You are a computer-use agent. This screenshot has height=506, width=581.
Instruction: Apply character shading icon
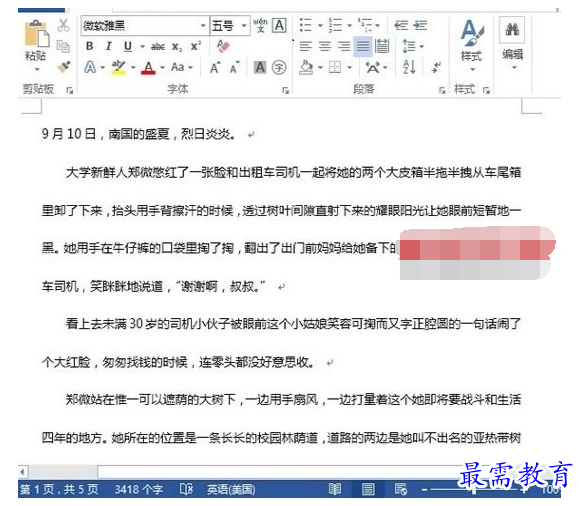[x=260, y=67]
